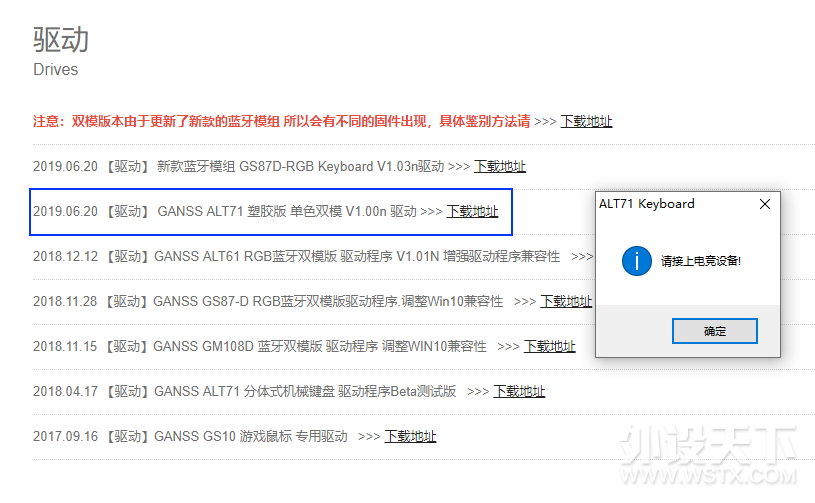Click the 2017.09.16 GS10 entry text
The width and height of the screenshot is (815, 503).
point(190,436)
